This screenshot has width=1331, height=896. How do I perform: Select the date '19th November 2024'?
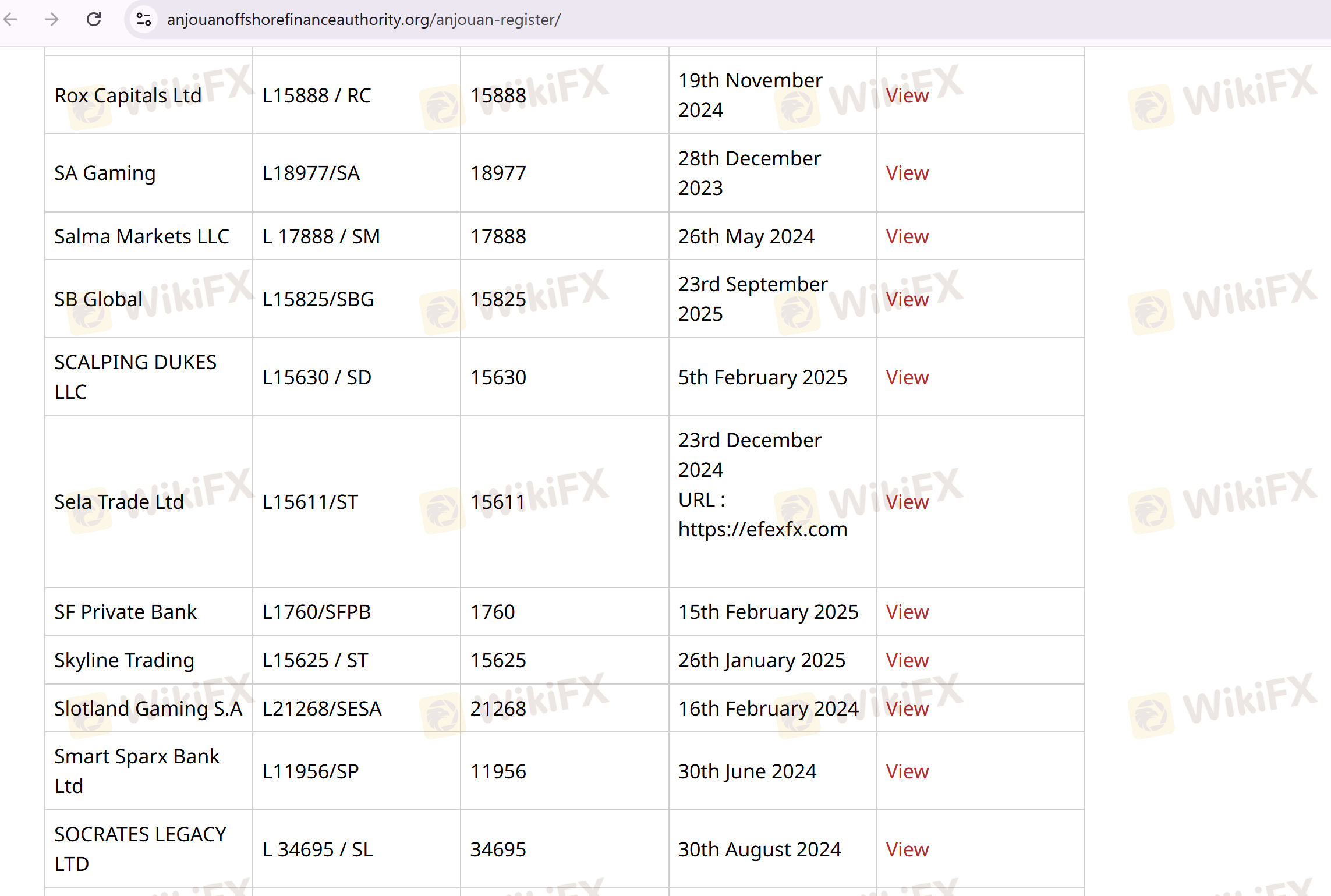(x=751, y=95)
